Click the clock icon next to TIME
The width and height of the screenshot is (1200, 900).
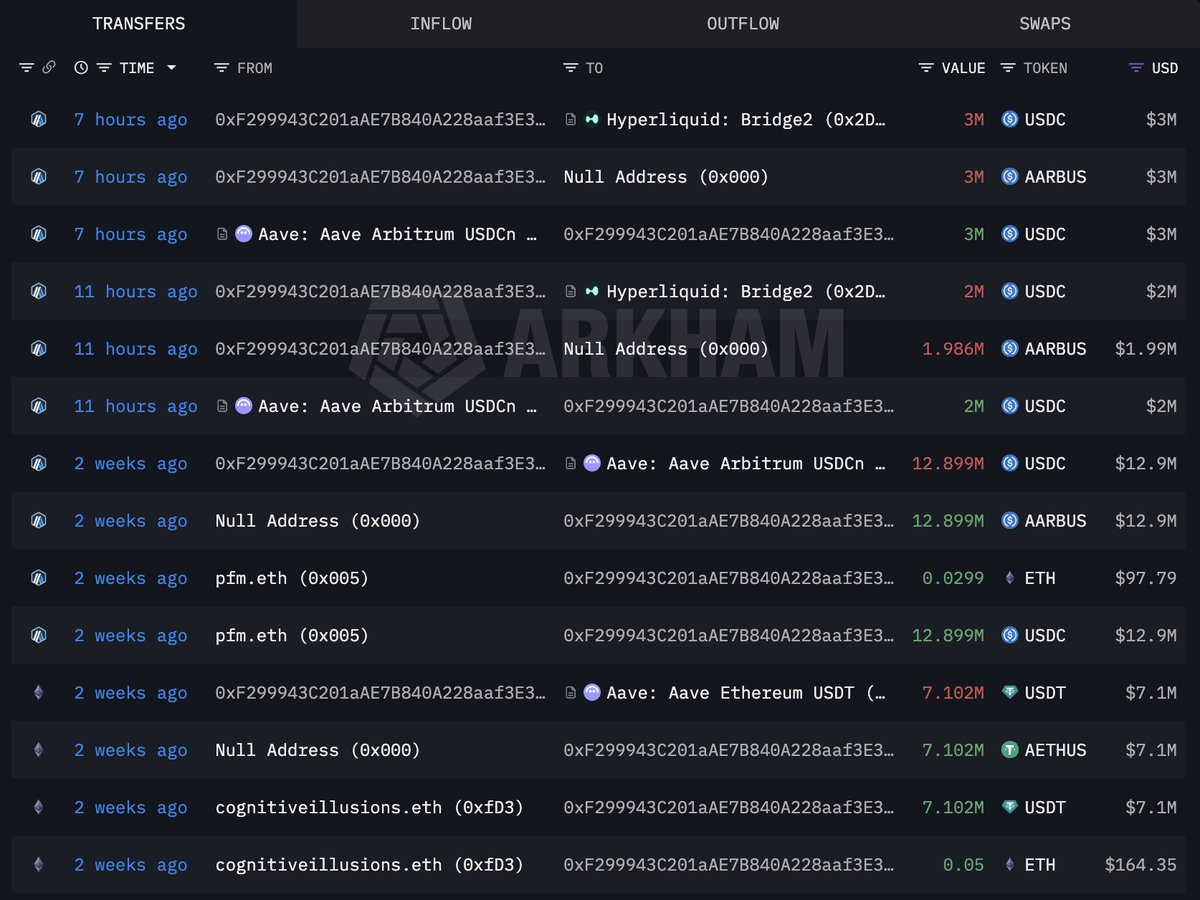coord(81,68)
